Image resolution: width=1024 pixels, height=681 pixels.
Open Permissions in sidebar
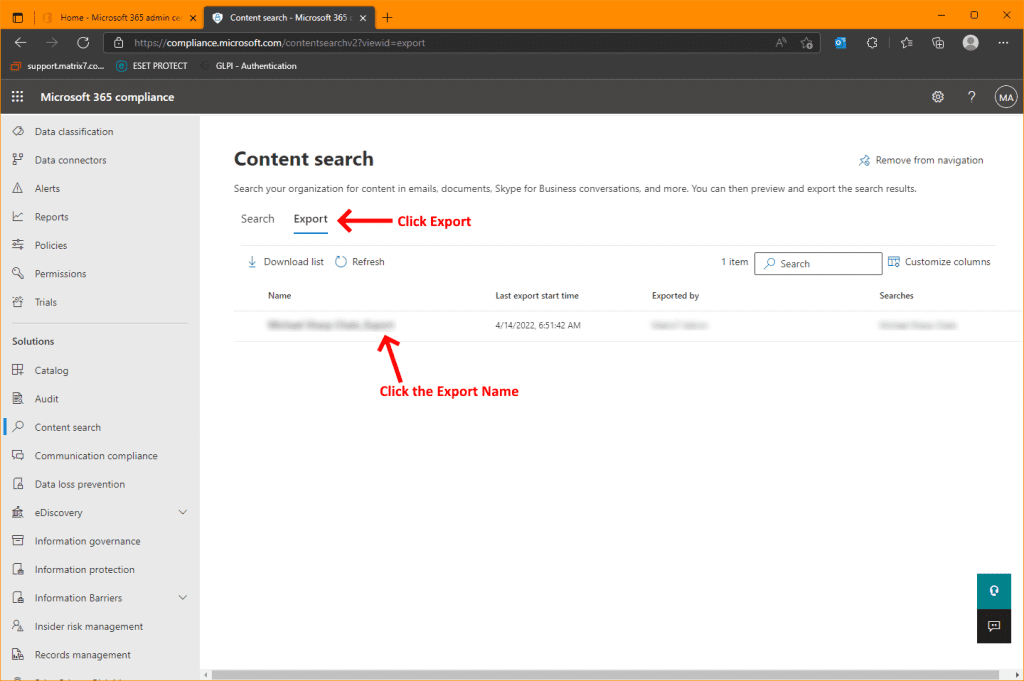(x=60, y=274)
